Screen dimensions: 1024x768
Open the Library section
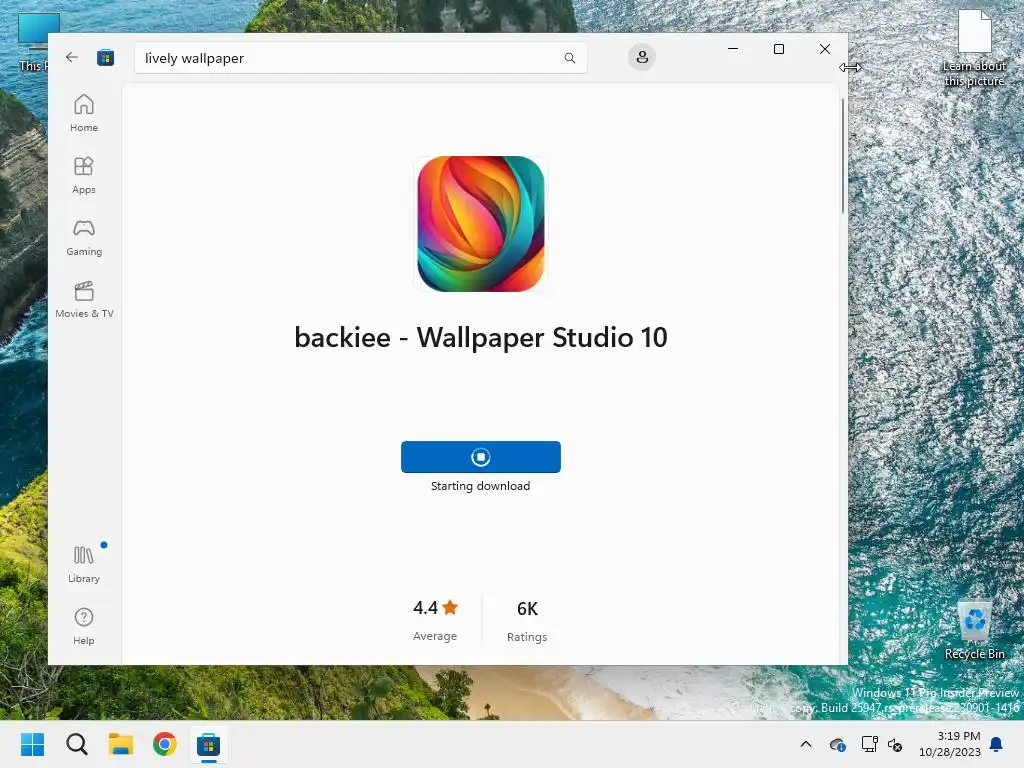click(x=84, y=564)
